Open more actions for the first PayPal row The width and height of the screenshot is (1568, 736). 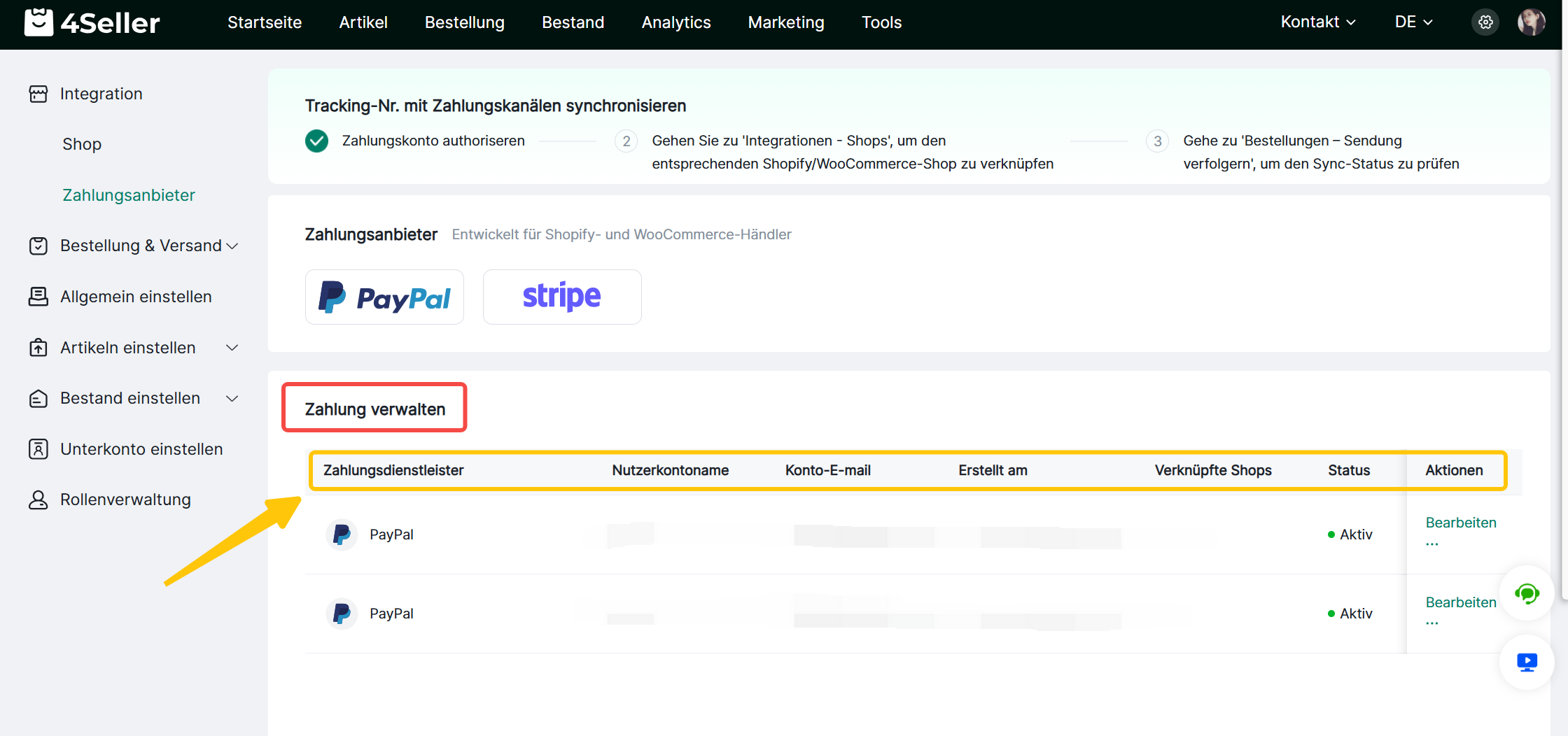click(1432, 544)
